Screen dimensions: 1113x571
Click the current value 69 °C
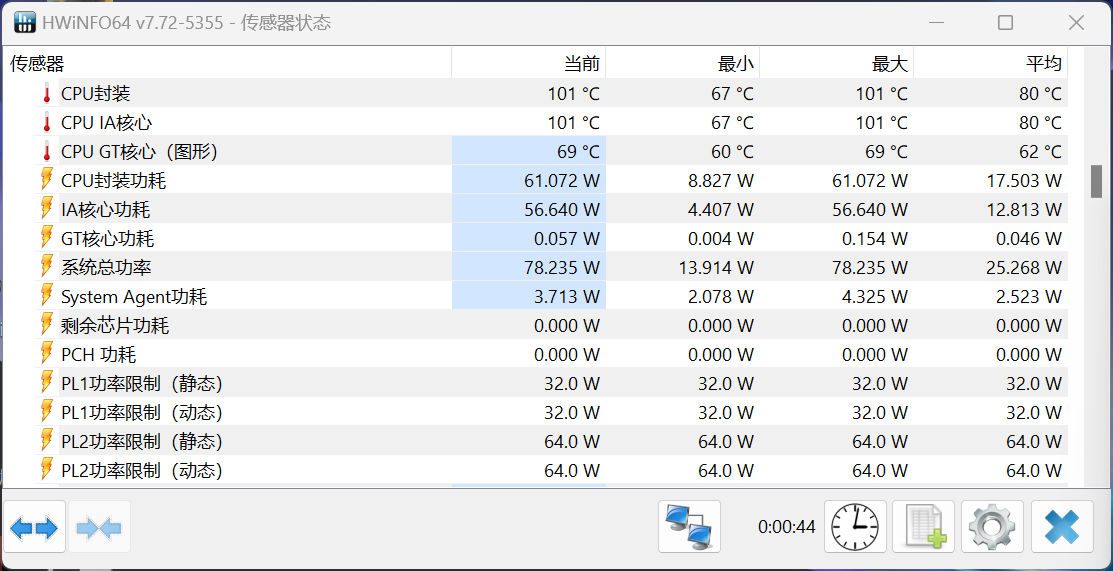579,152
